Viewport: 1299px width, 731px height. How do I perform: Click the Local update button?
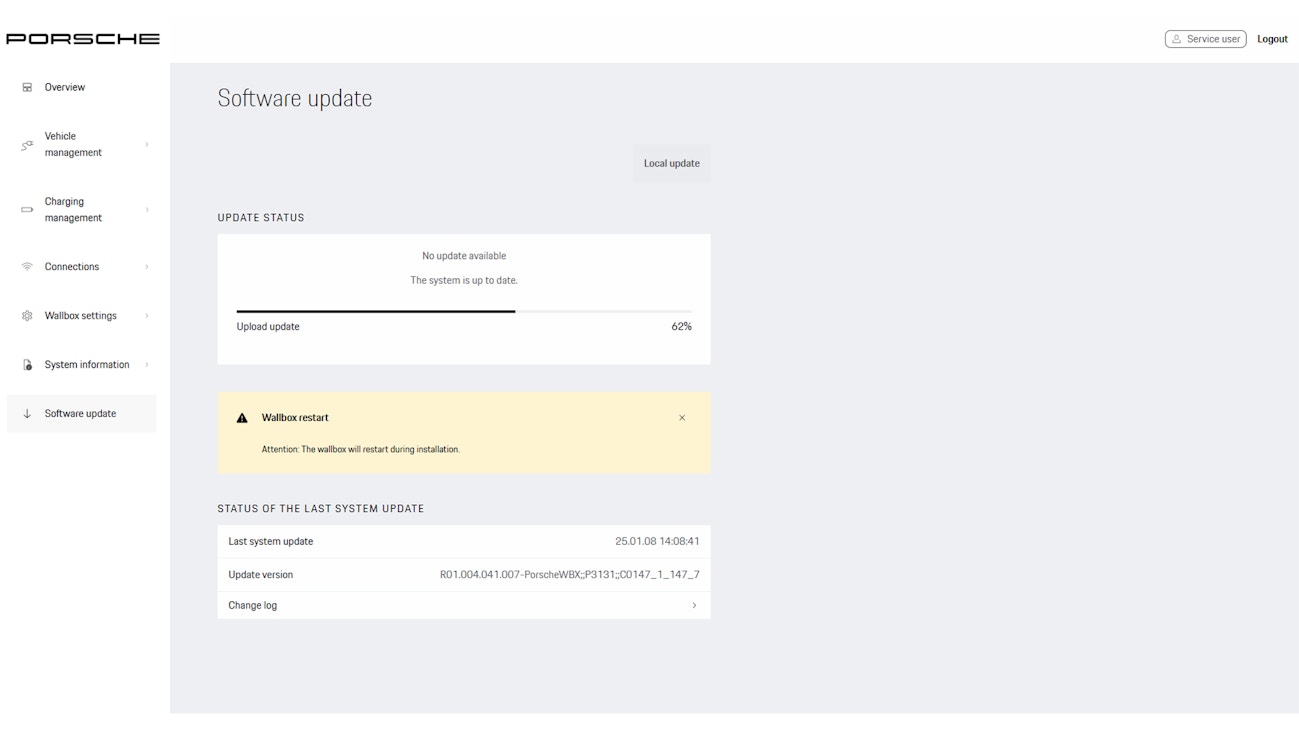(x=671, y=163)
